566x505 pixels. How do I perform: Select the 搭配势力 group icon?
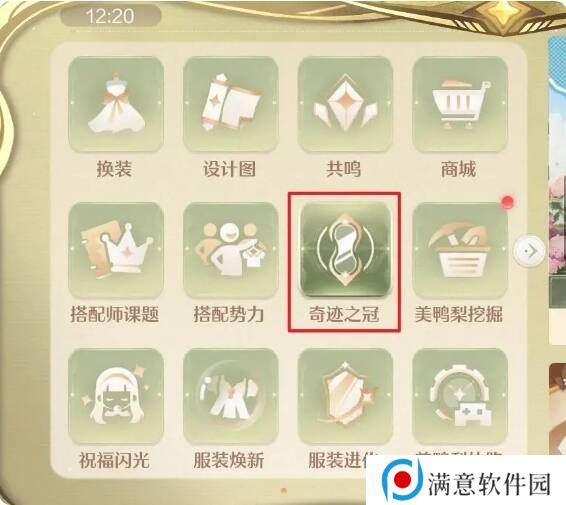click(x=230, y=250)
